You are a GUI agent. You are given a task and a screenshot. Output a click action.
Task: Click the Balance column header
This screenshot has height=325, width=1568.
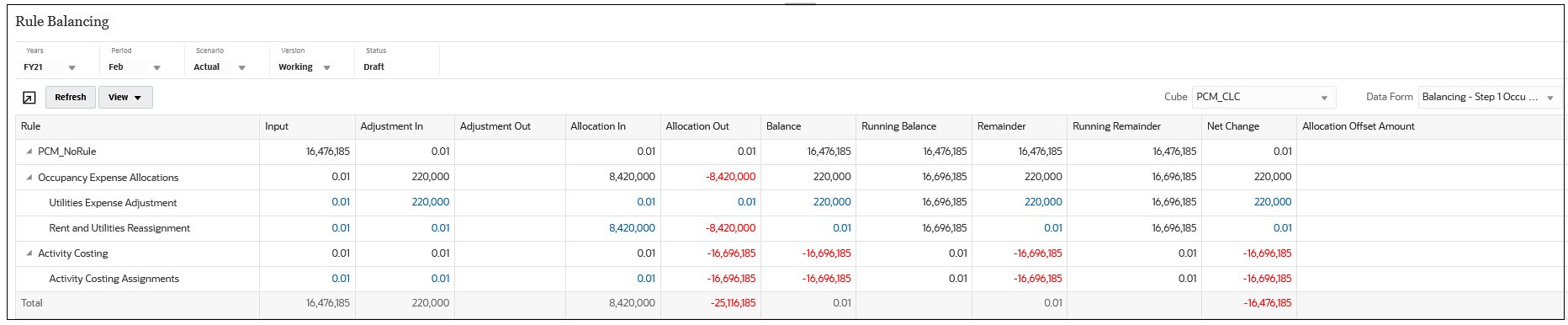pos(808,126)
